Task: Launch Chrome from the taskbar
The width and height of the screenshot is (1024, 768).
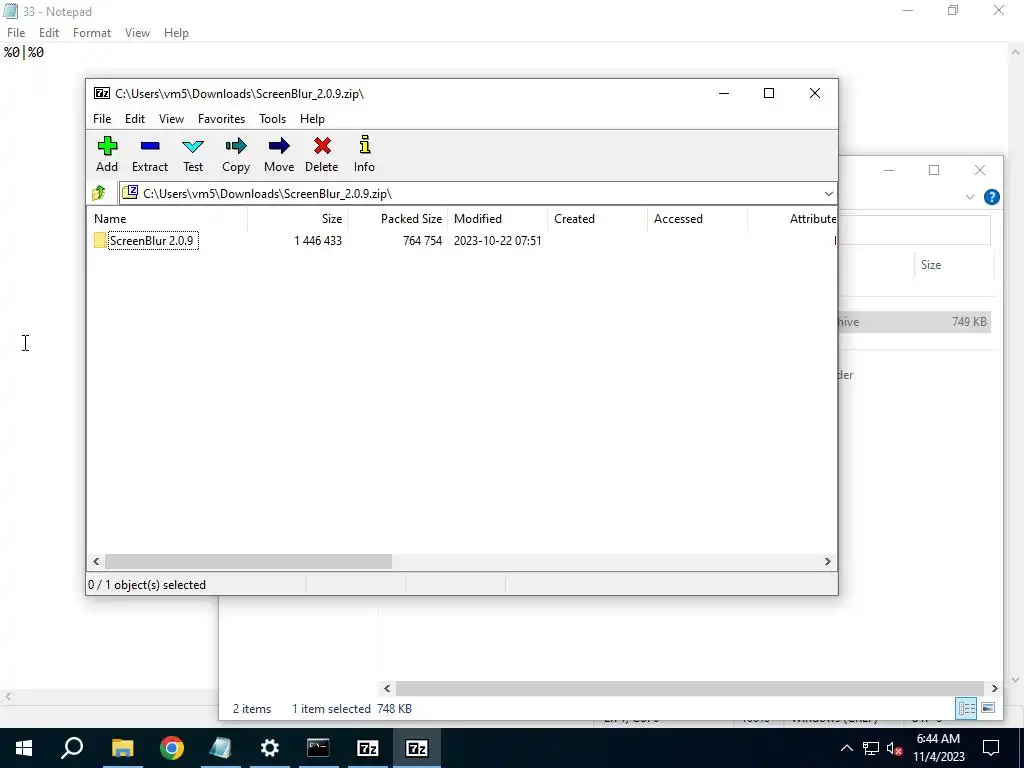Action: tap(172, 748)
